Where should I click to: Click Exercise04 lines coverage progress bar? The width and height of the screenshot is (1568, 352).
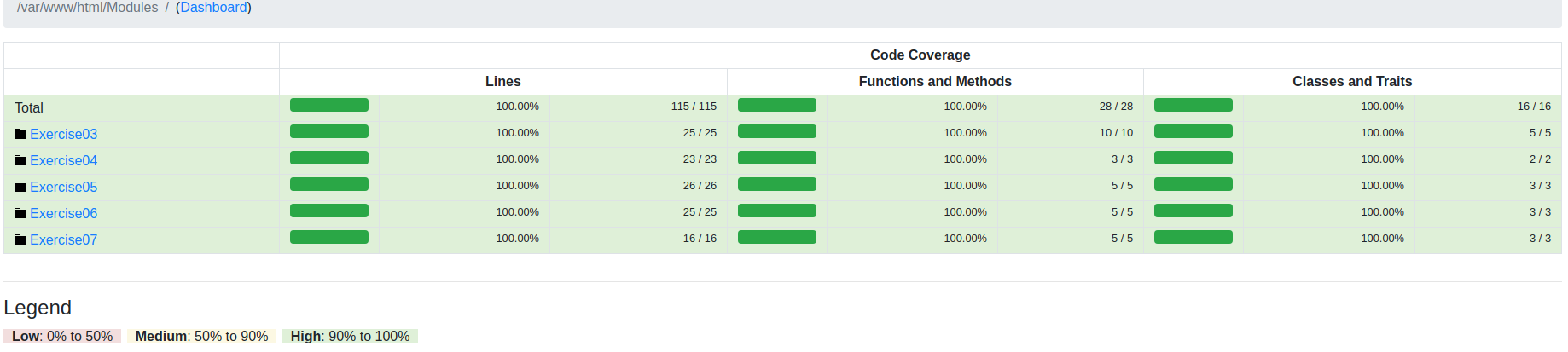pos(329,158)
